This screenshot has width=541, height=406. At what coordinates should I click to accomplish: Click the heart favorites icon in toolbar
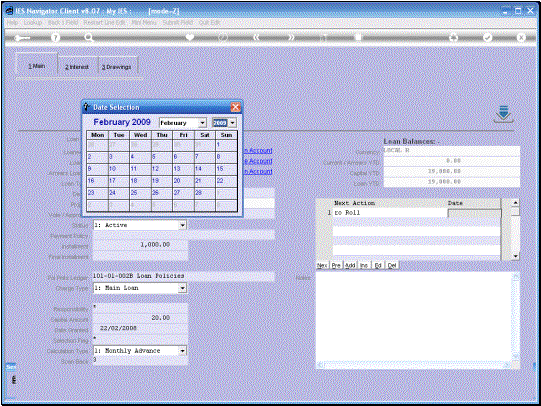[x=189, y=37]
